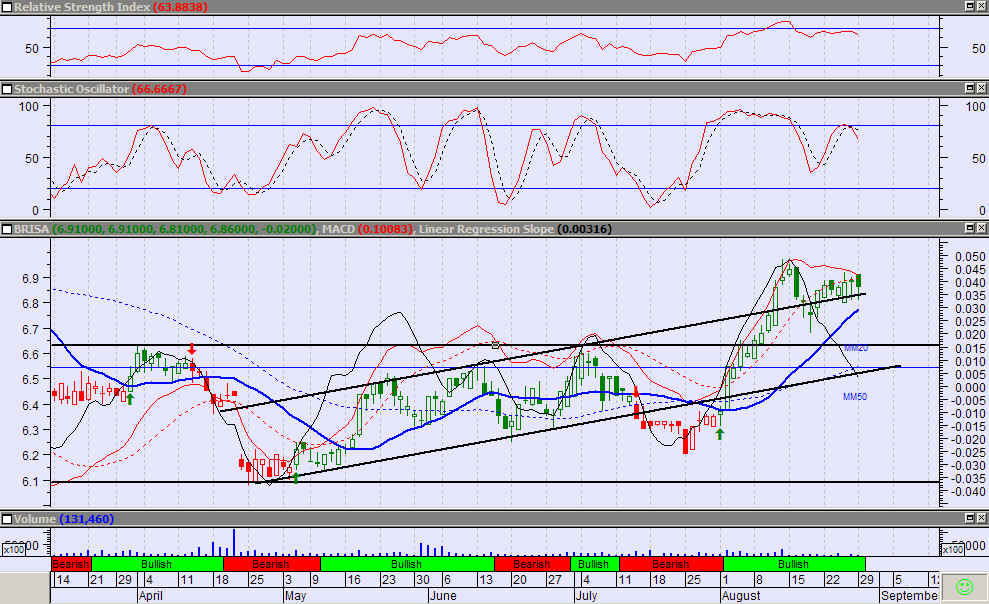Click the green smiley face icon
This screenshot has height=604, width=989.
coord(964,586)
